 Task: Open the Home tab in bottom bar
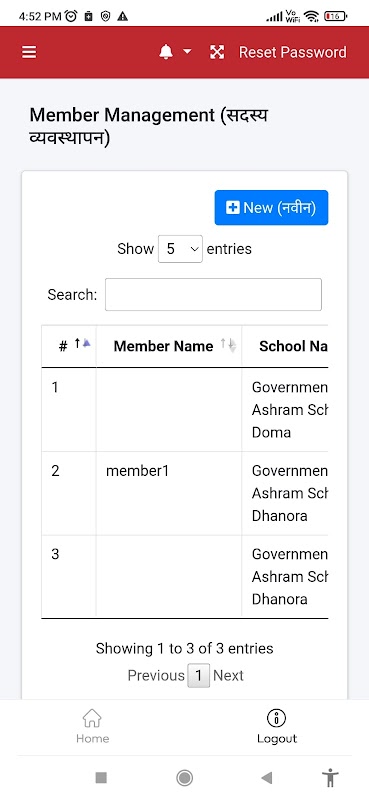[92, 726]
